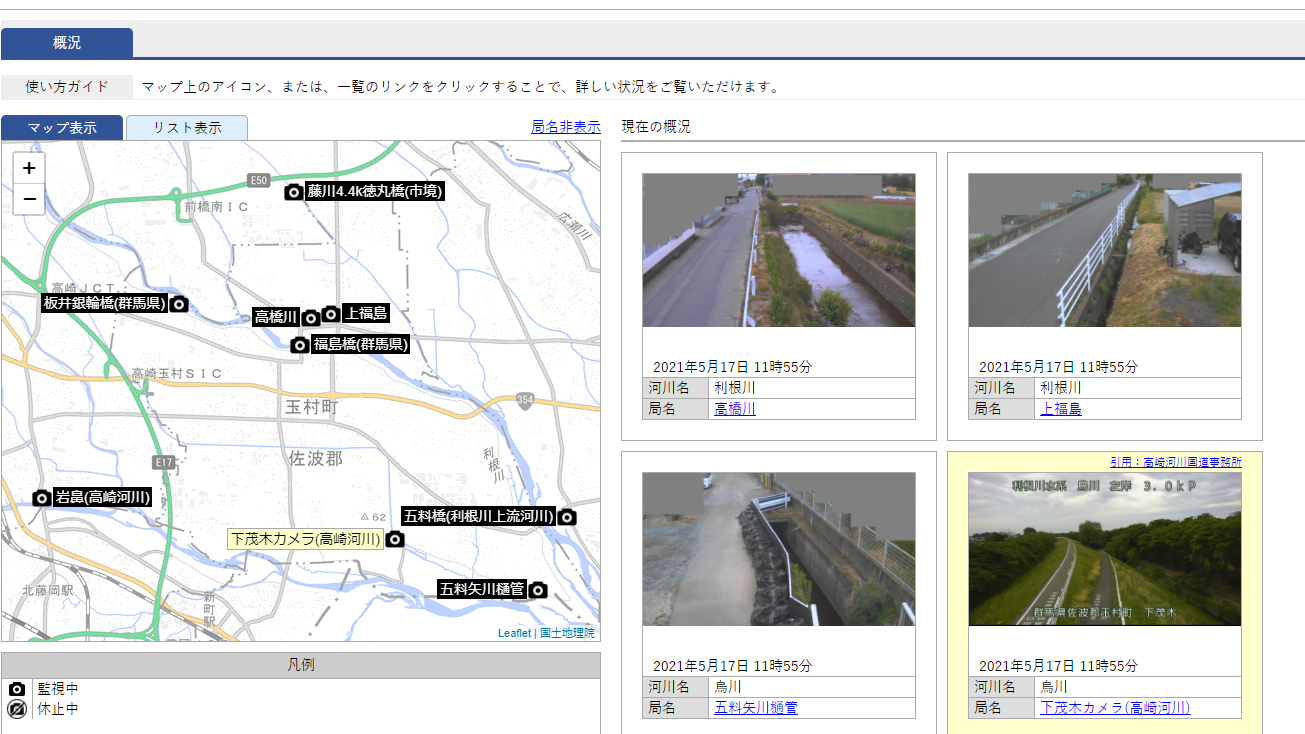Select 下茂木カメラ(高崎河川) camera marker
This screenshot has height=734, width=1305.
(395, 540)
